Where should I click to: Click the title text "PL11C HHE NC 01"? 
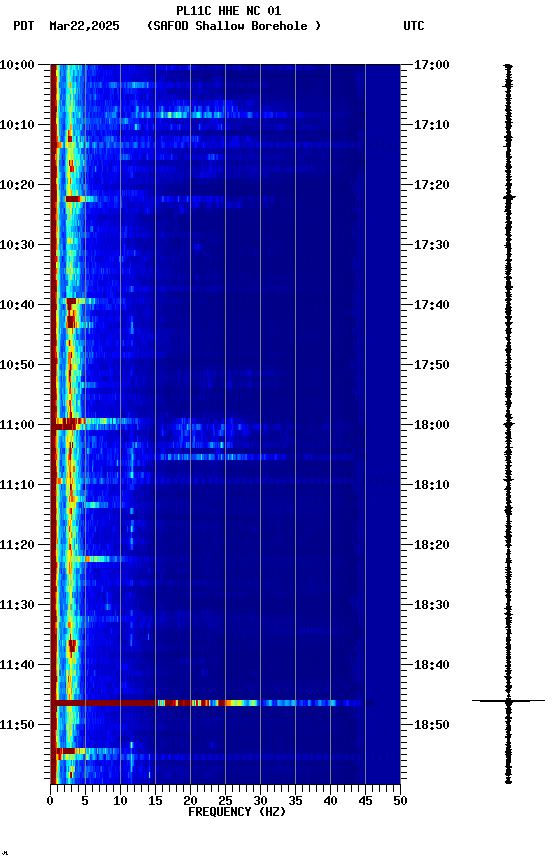228,11
